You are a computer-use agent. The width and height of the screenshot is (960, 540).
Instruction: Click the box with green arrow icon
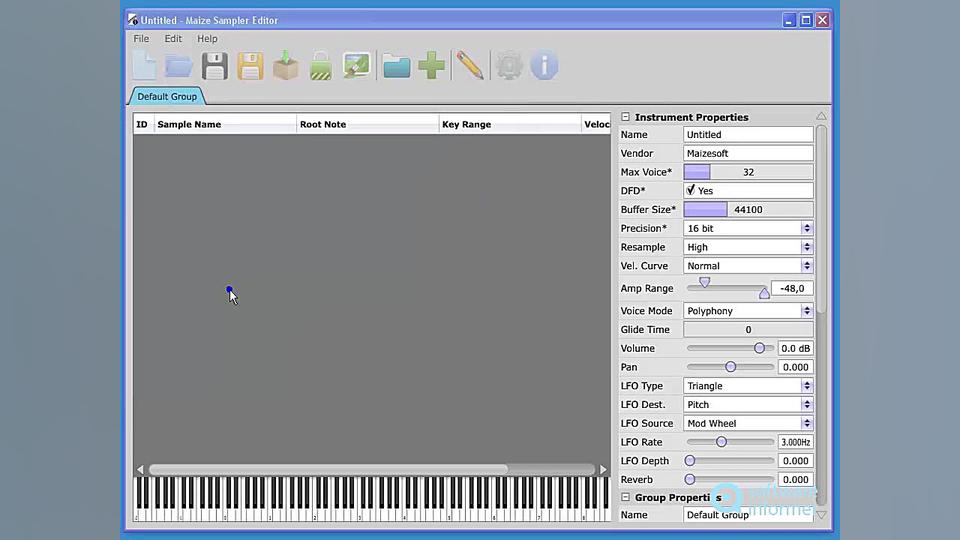(x=286, y=66)
